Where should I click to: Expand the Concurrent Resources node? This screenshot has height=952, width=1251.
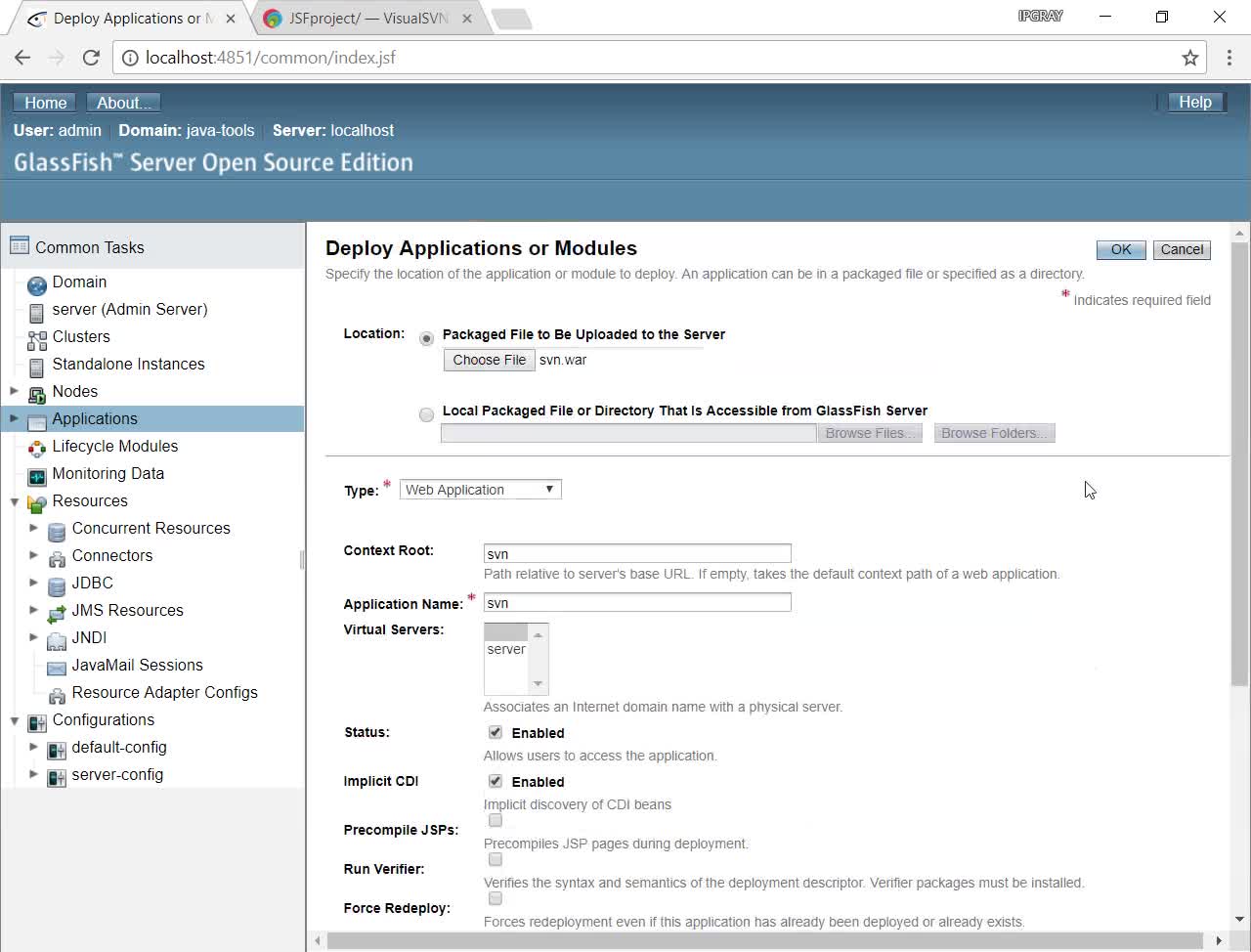33,528
